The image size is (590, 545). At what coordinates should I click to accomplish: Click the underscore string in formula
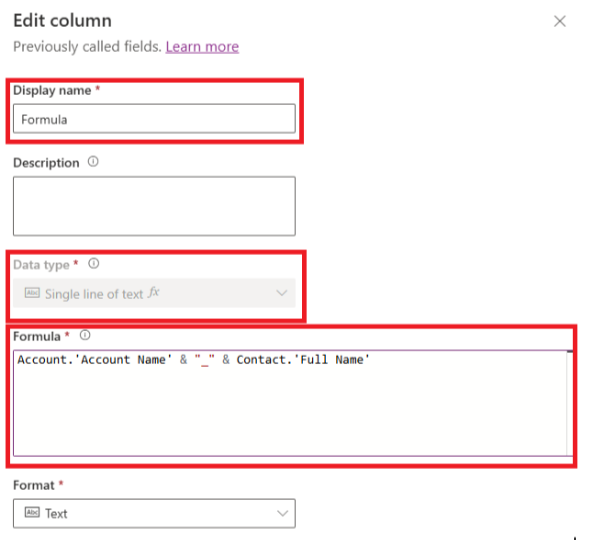coord(205,360)
